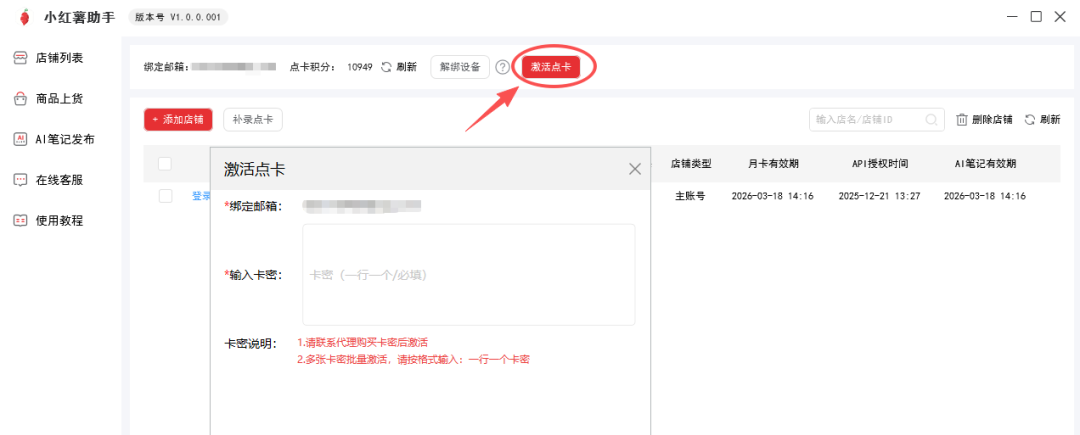This screenshot has width=1080, height=435.
Task: Click the 补录点卡 button
Action: click(x=253, y=119)
